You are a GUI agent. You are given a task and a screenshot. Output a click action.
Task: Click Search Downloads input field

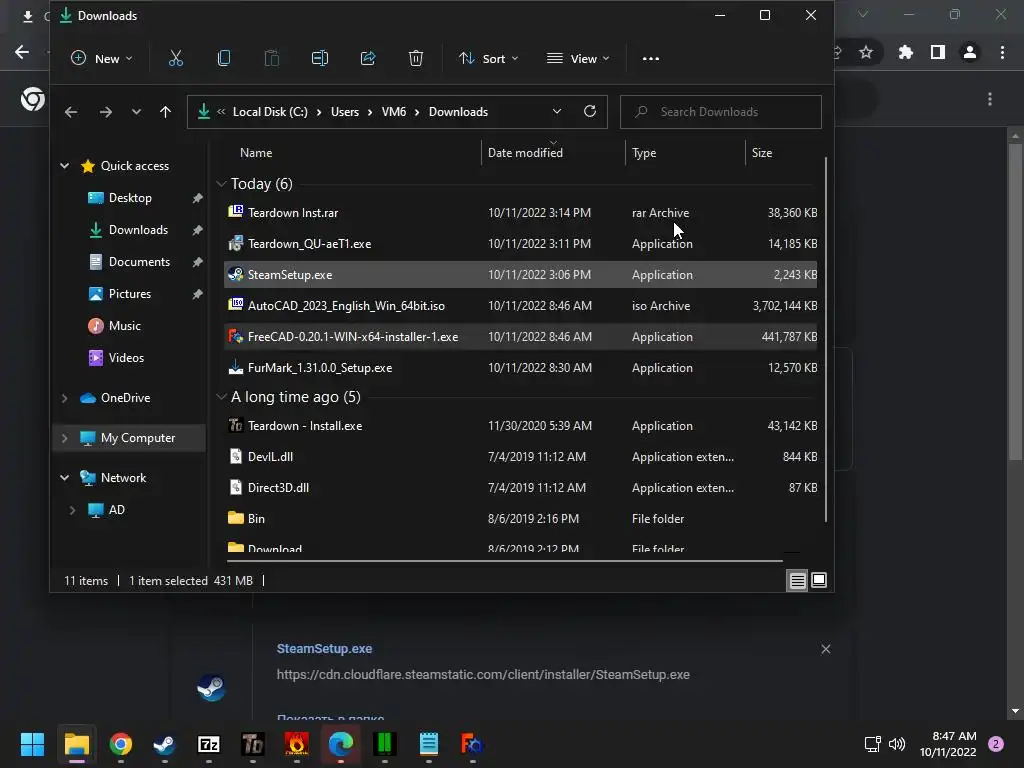[x=720, y=112]
